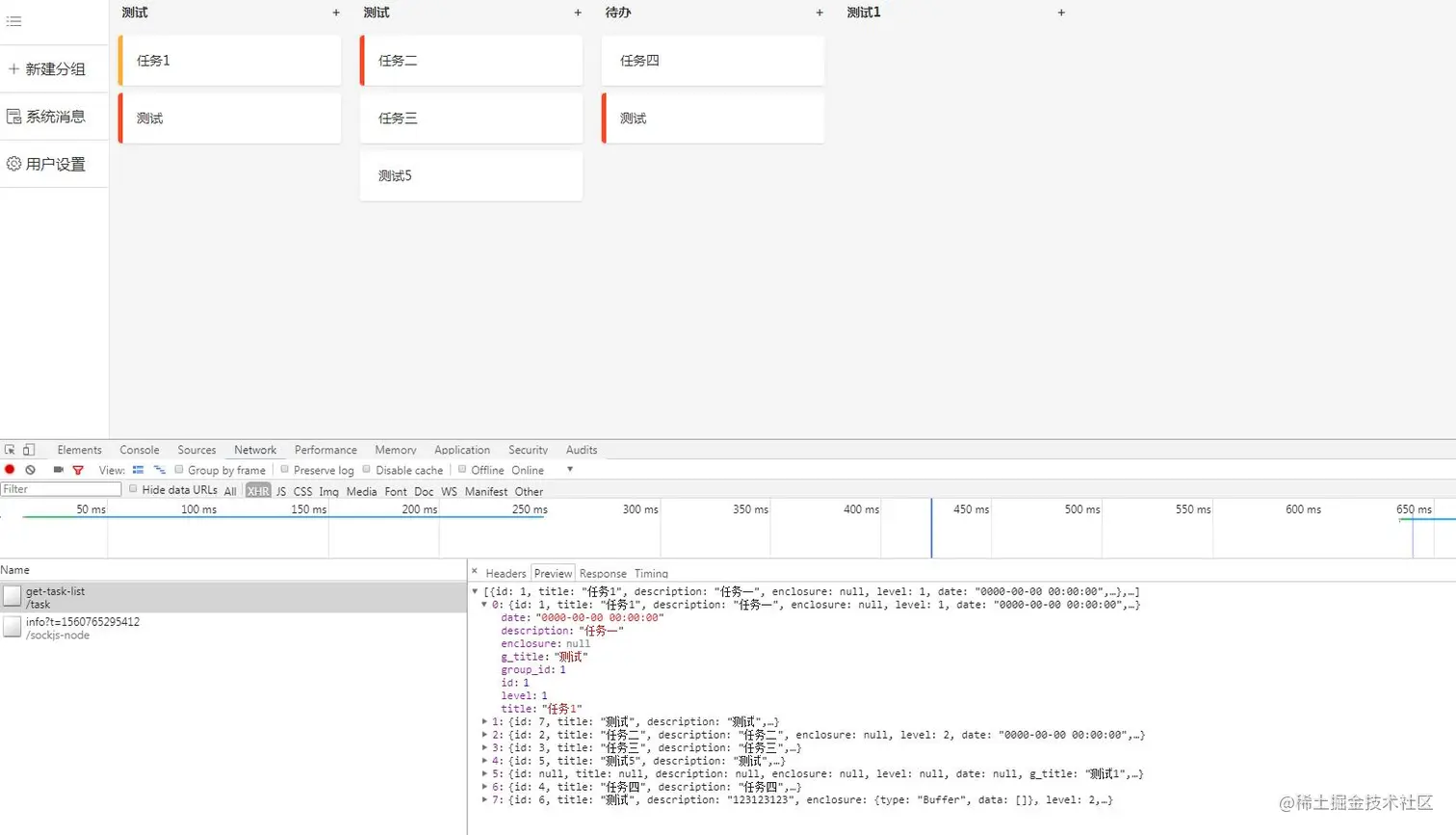Expand item 1 with id 7
Image resolution: width=1456 pixels, height=835 pixels.
(x=484, y=721)
